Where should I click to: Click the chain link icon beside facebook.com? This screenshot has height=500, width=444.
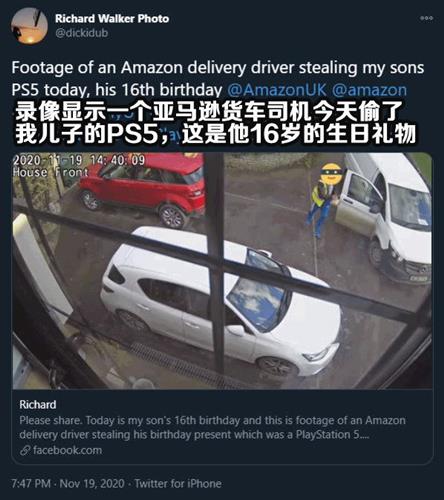25,451
